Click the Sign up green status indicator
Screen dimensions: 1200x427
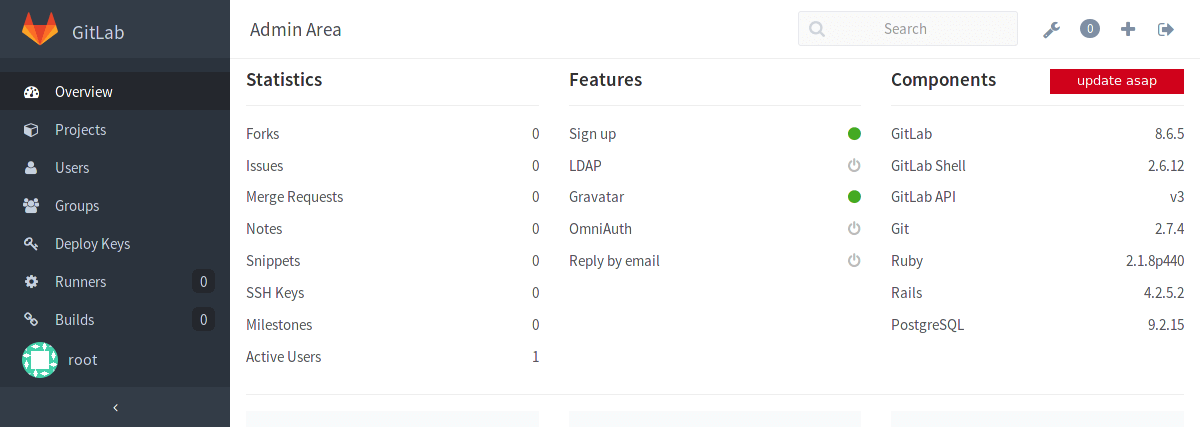tap(854, 133)
